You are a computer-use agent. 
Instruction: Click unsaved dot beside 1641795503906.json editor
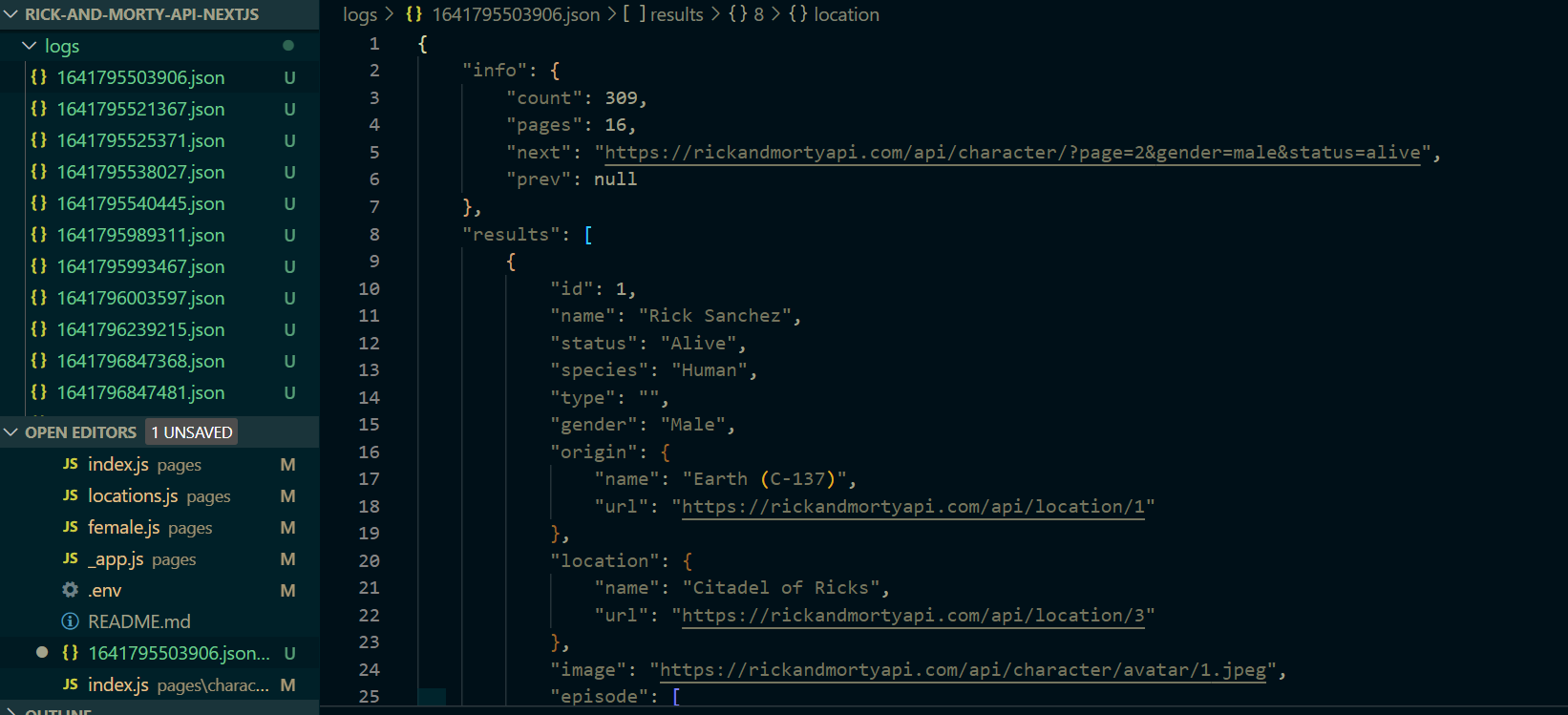tap(42, 652)
